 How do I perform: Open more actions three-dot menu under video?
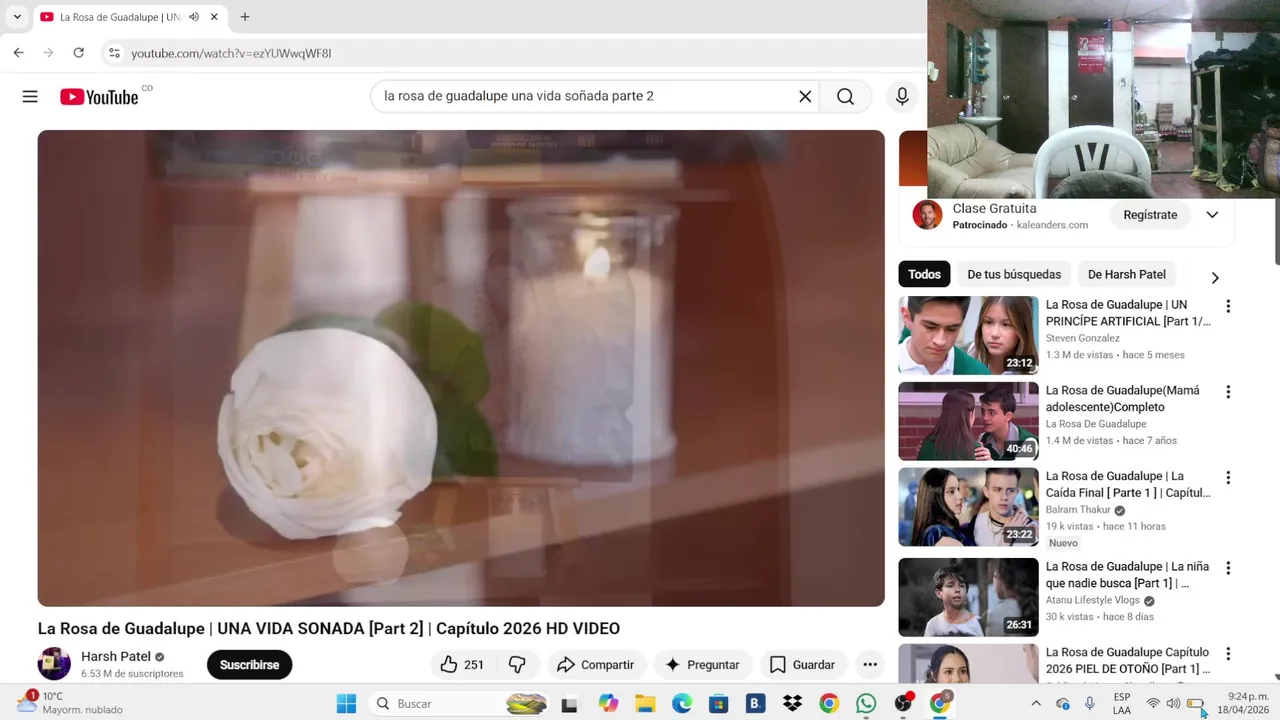[x=870, y=665]
